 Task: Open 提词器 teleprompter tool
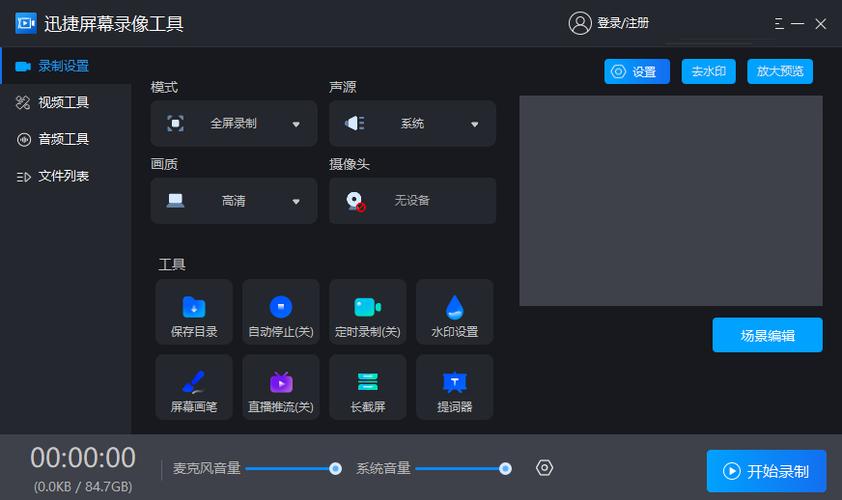tap(455, 387)
